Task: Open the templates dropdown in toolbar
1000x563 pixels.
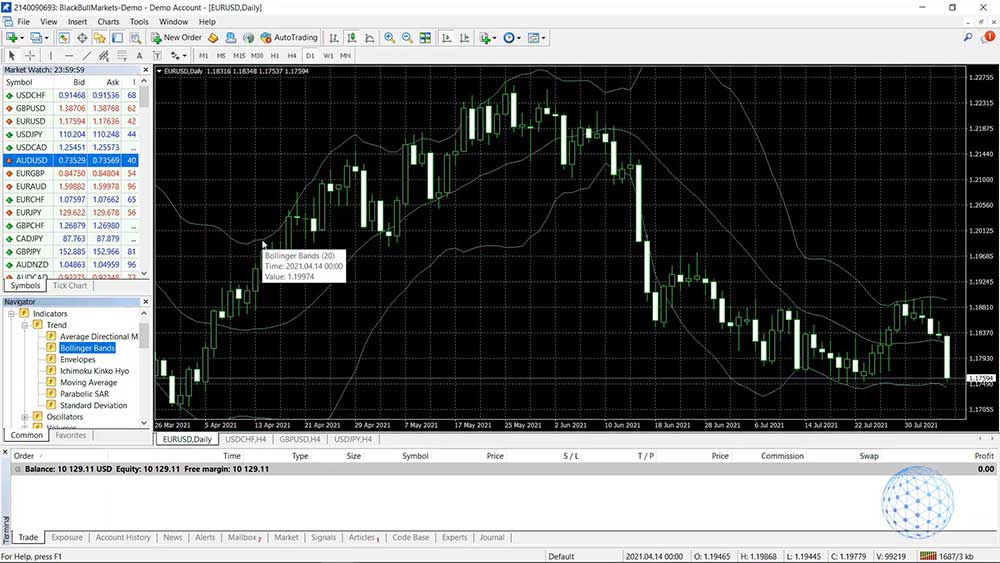Action: (536, 38)
